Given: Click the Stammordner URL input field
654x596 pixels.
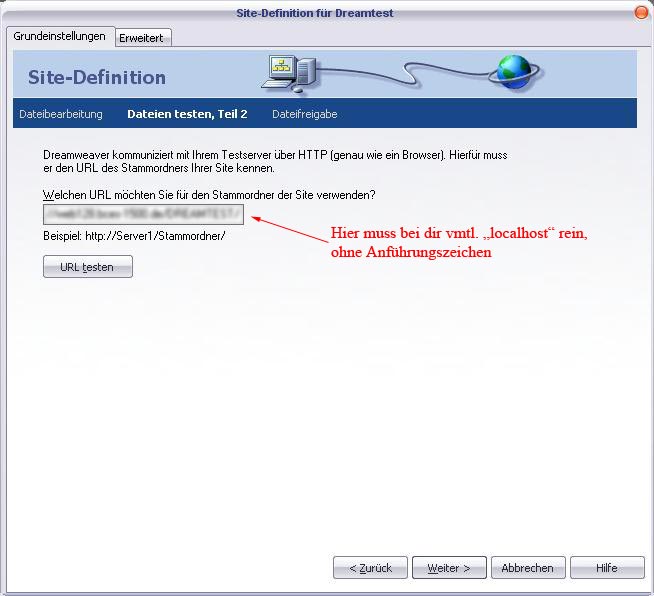Looking at the screenshot, I should pyautogui.click(x=143, y=214).
